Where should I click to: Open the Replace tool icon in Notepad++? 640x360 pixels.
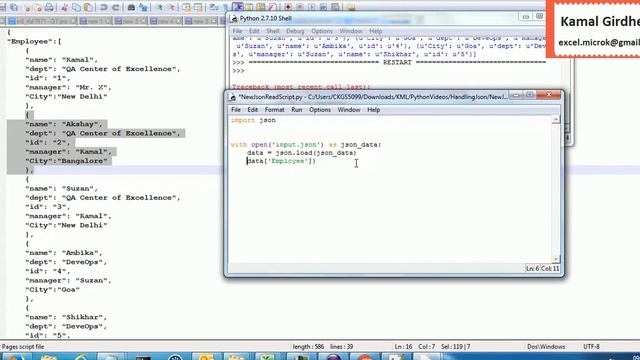(144, 7)
